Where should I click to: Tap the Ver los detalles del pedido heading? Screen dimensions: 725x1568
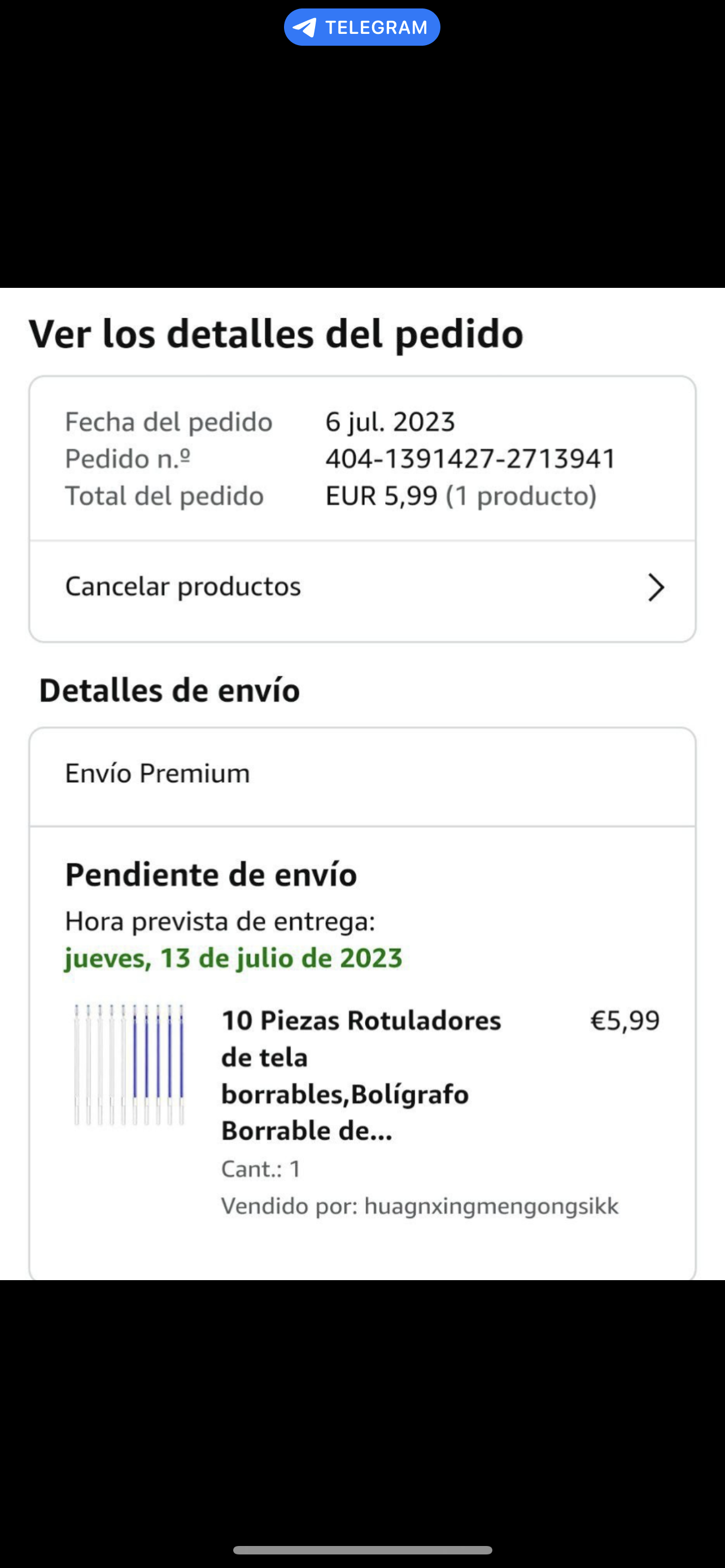click(276, 334)
